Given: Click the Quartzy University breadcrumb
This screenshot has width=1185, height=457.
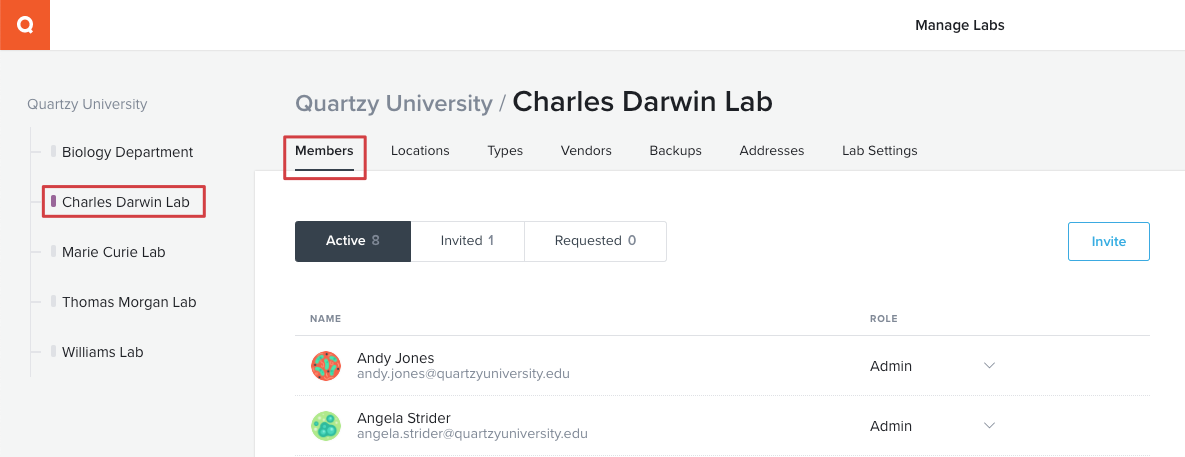Looking at the screenshot, I should 394,103.
